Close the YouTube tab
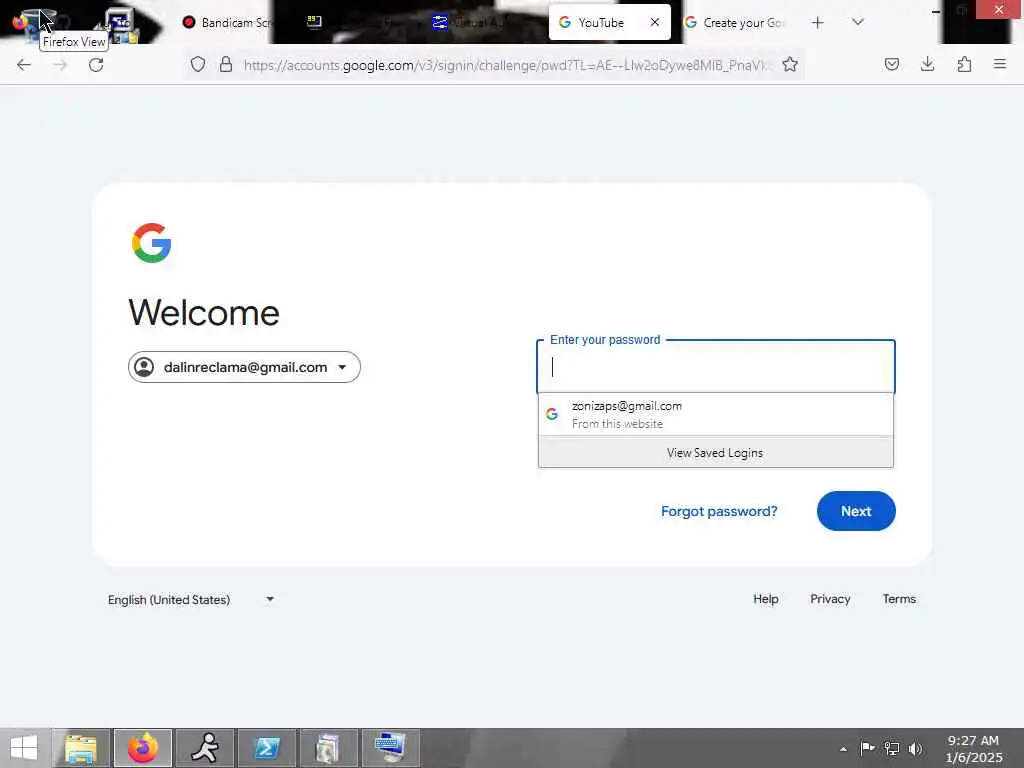Viewport: 1024px width, 768px height. pyautogui.click(x=655, y=22)
